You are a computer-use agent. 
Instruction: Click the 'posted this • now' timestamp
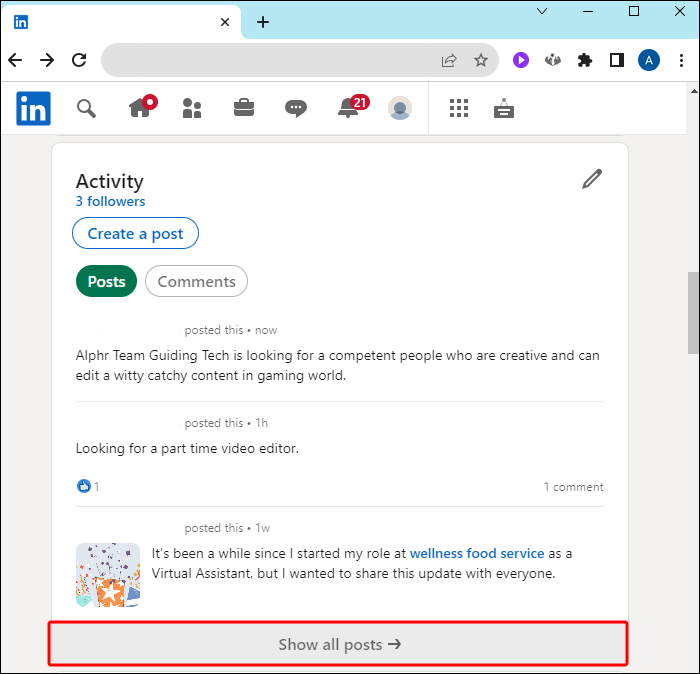click(230, 330)
